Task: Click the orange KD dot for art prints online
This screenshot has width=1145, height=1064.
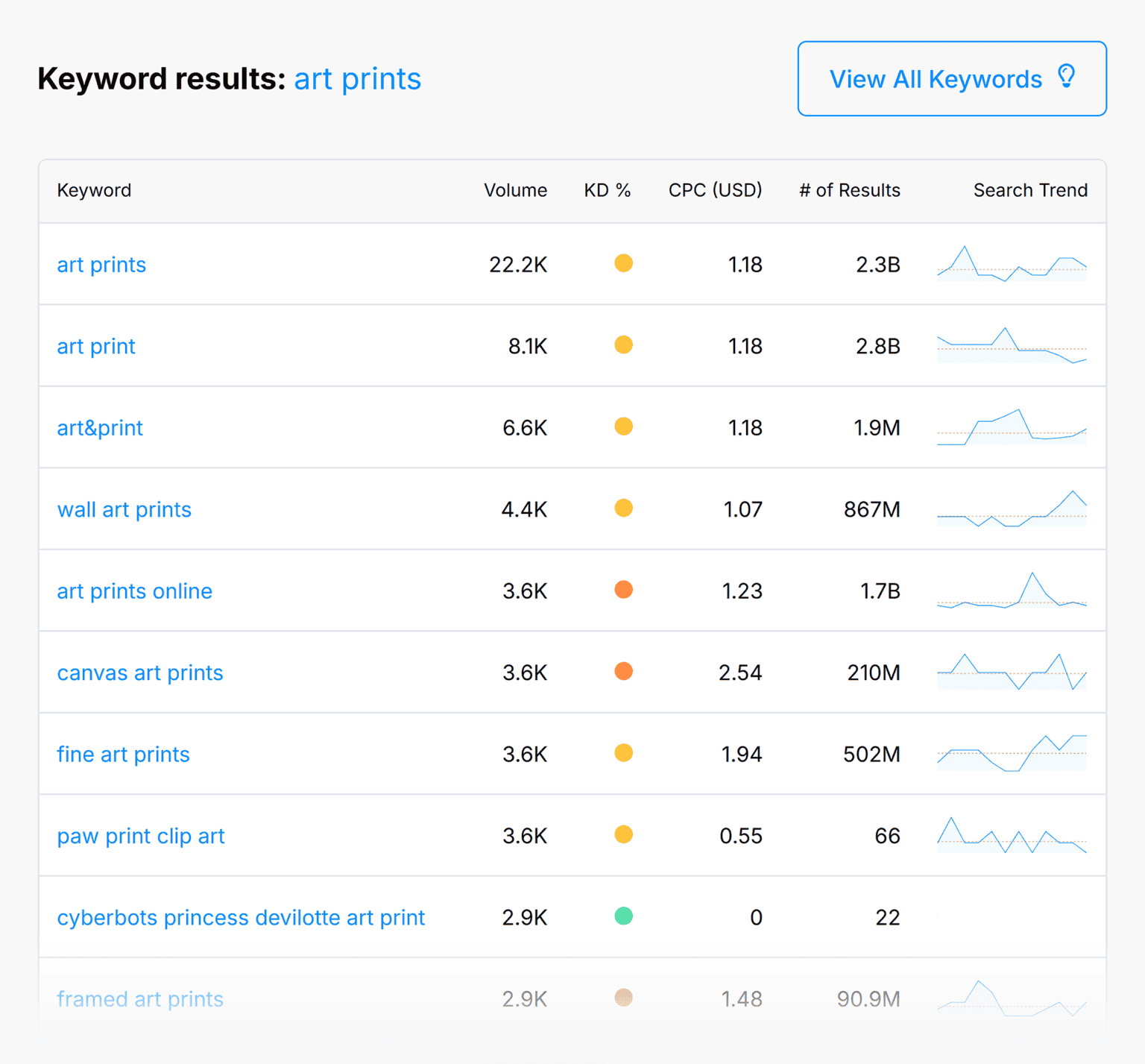Action: pos(624,590)
